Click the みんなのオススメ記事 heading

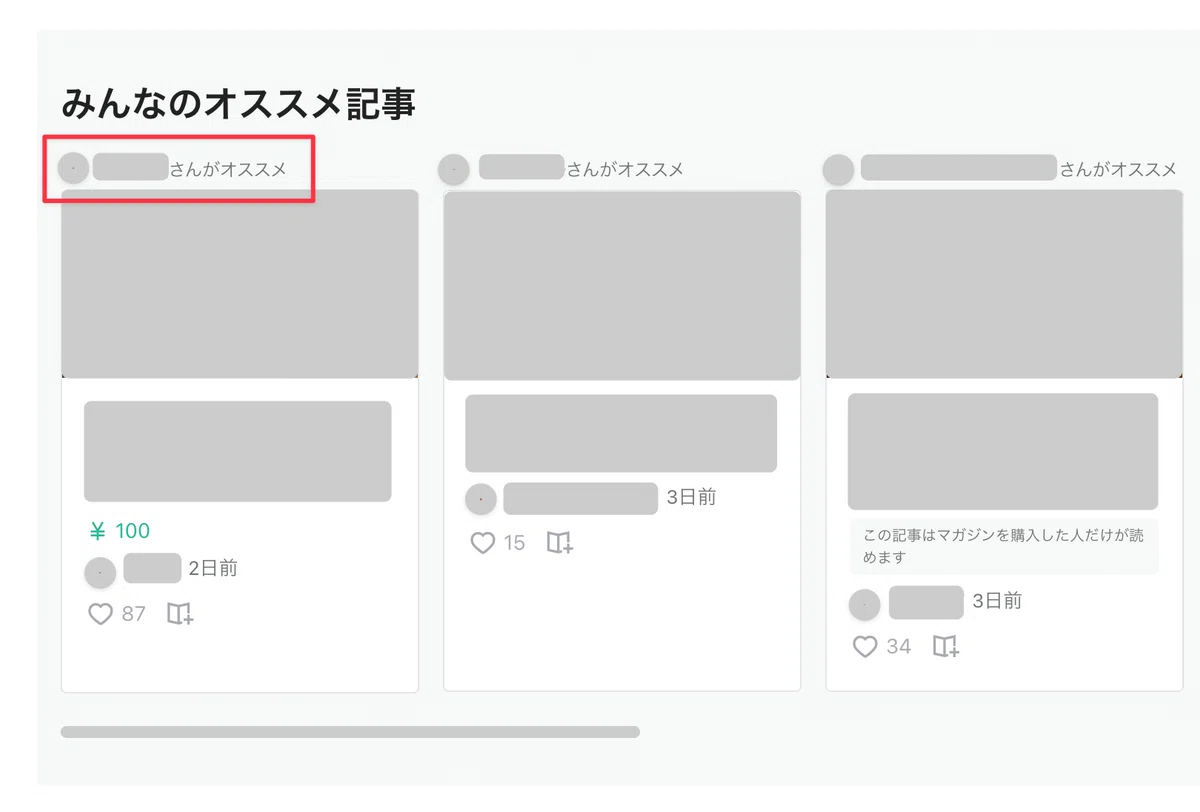pyautogui.click(x=238, y=103)
